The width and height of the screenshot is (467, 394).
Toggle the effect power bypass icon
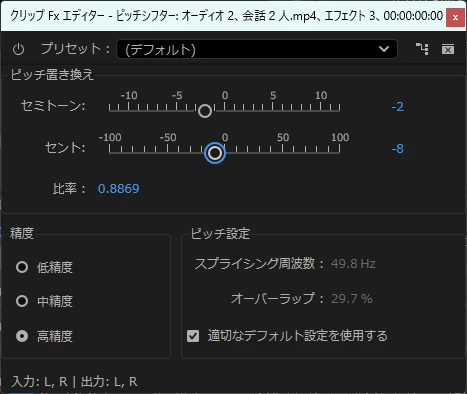point(18,49)
